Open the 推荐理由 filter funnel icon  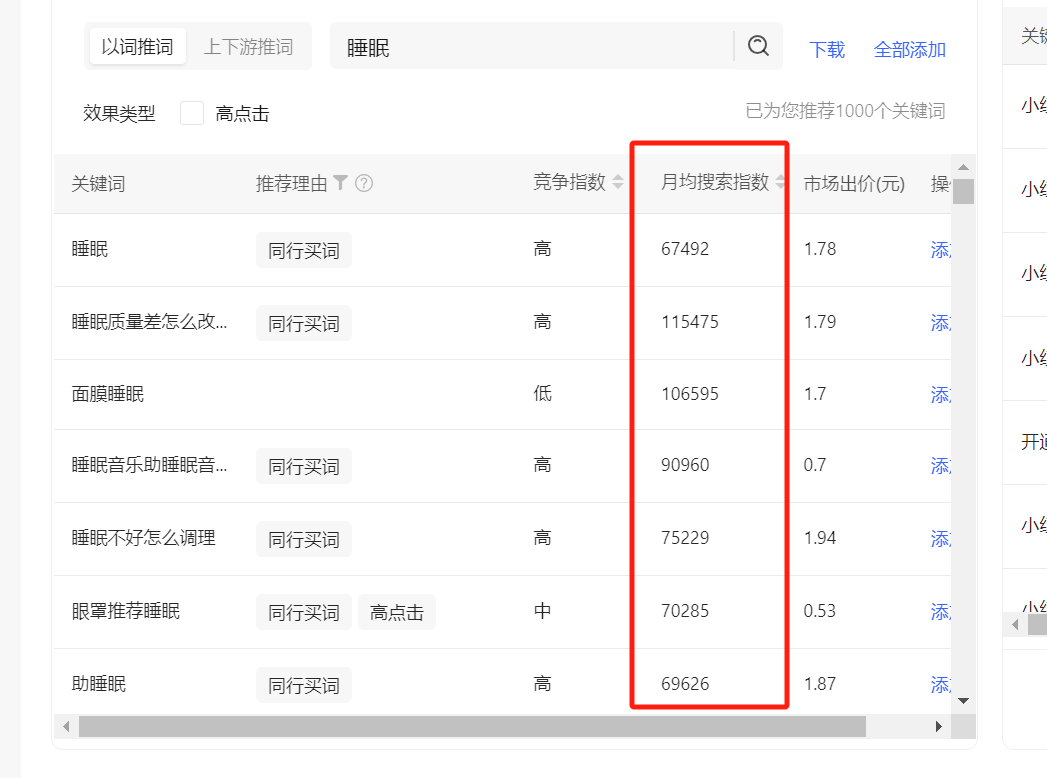pyautogui.click(x=341, y=182)
